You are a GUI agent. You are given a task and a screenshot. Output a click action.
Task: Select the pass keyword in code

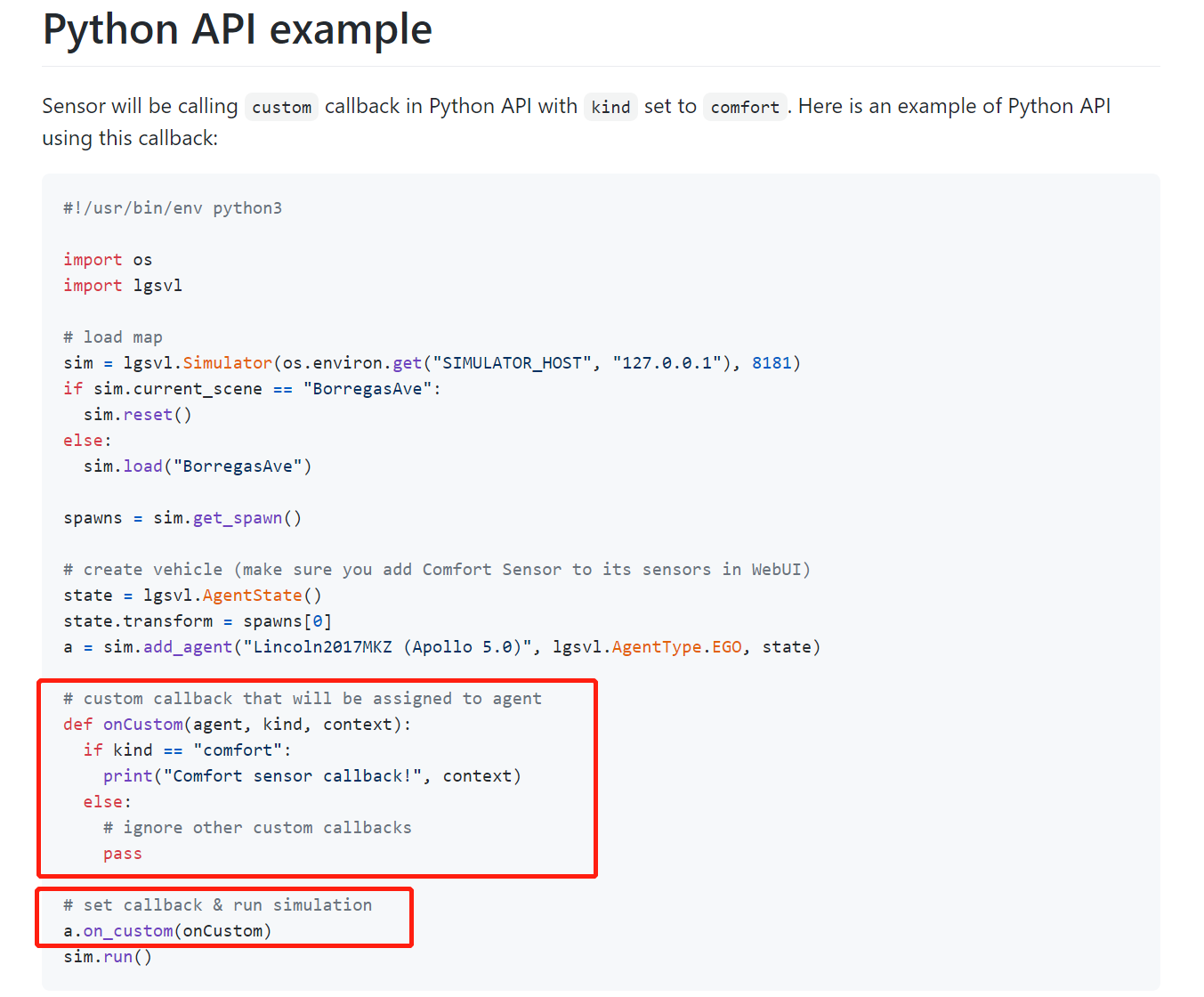pyautogui.click(x=122, y=853)
